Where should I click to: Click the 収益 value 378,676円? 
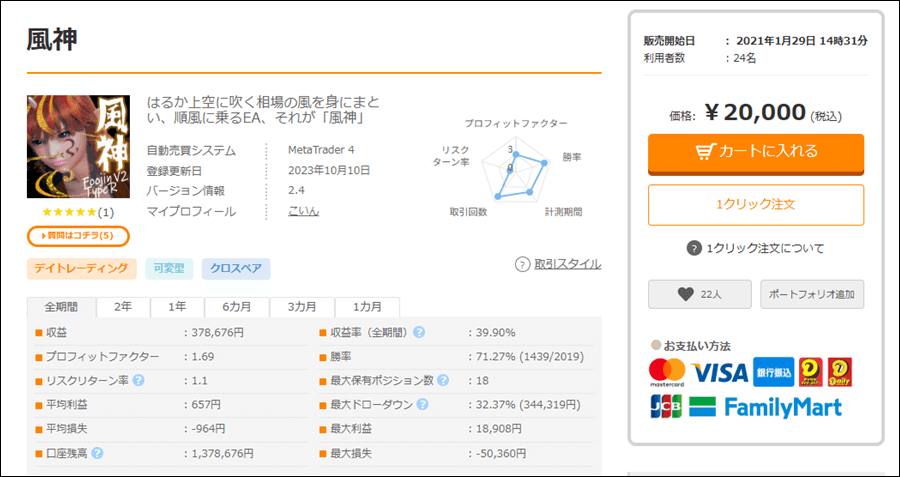[x=216, y=332]
